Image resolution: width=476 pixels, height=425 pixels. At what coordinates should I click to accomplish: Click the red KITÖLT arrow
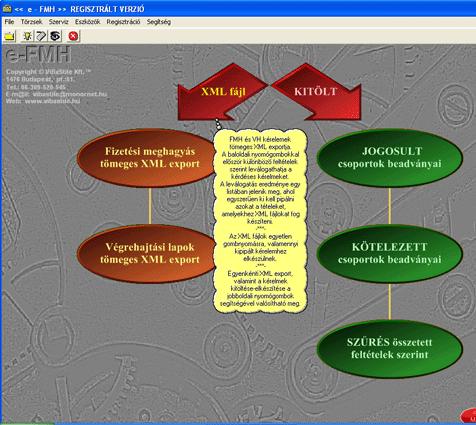click(316, 92)
